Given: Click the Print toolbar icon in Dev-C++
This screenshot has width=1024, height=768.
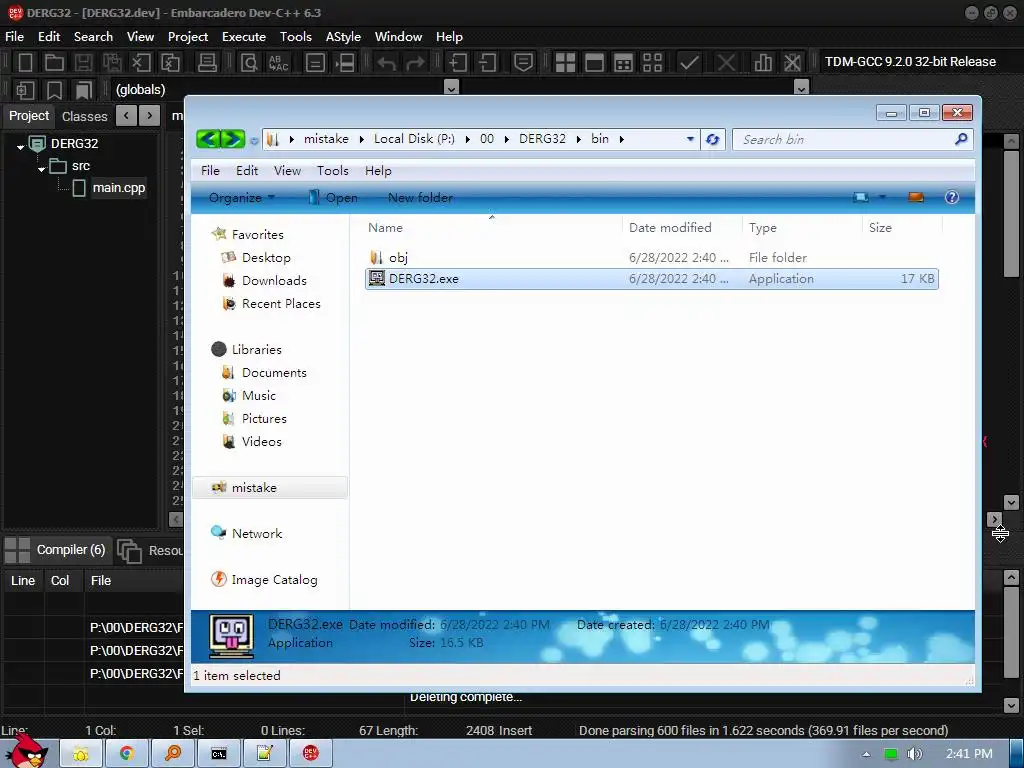Looking at the screenshot, I should 207,63.
